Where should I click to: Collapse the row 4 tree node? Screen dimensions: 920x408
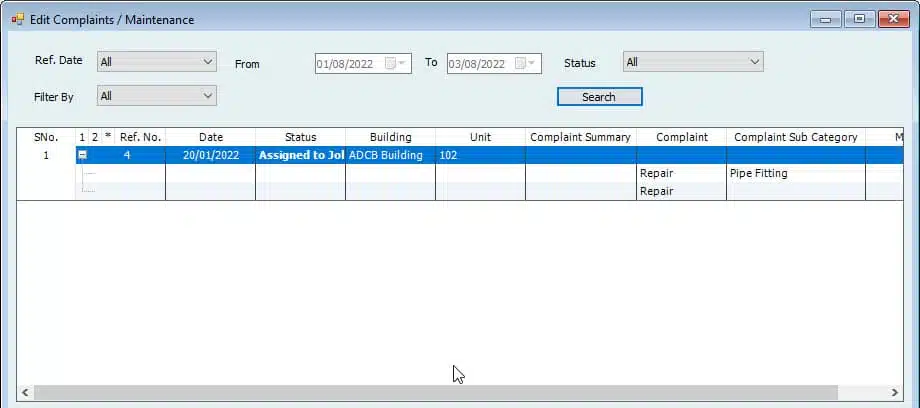pyautogui.click(x=83, y=155)
